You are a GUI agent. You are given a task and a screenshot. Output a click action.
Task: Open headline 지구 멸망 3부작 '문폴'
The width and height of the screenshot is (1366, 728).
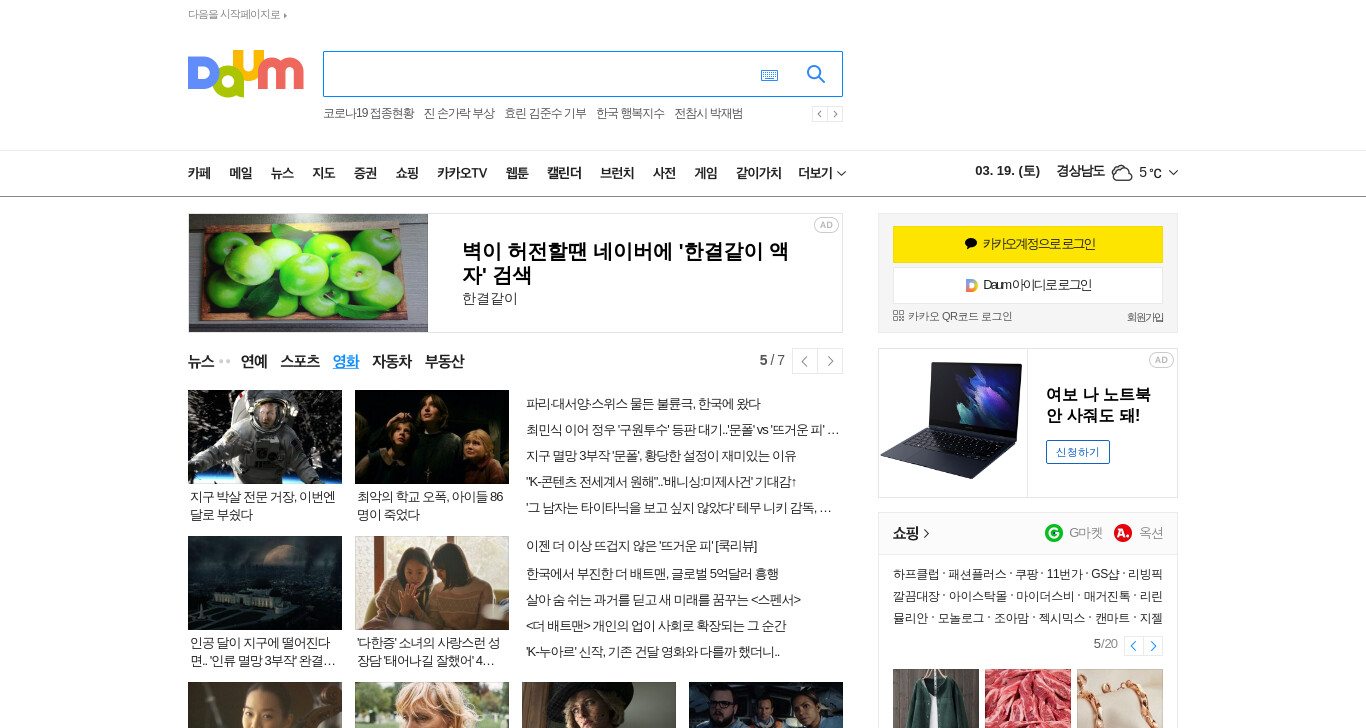661,456
